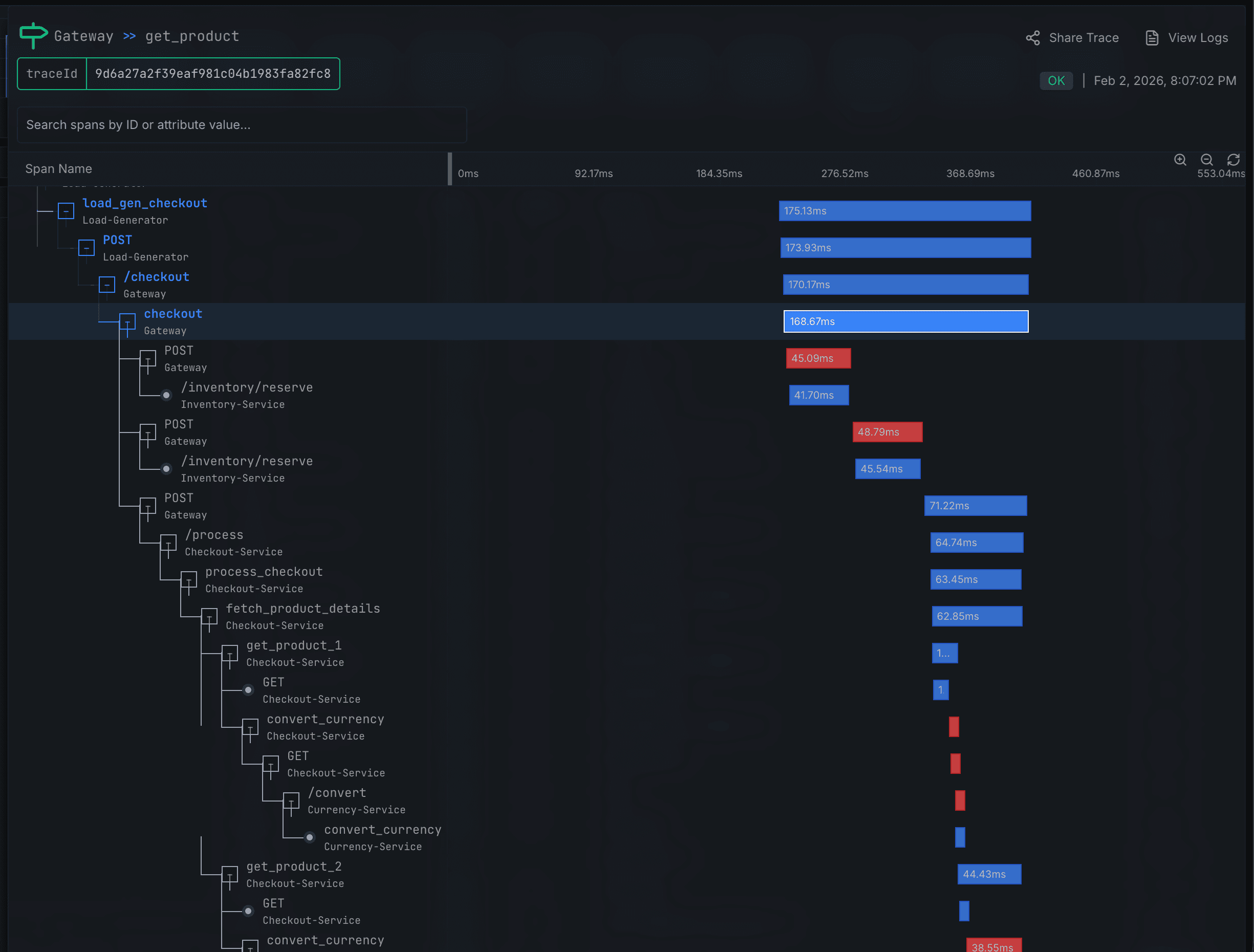Toggle the expander box on the checkout span
The height and width of the screenshot is (952, 1254).
[x=127, y=321]
